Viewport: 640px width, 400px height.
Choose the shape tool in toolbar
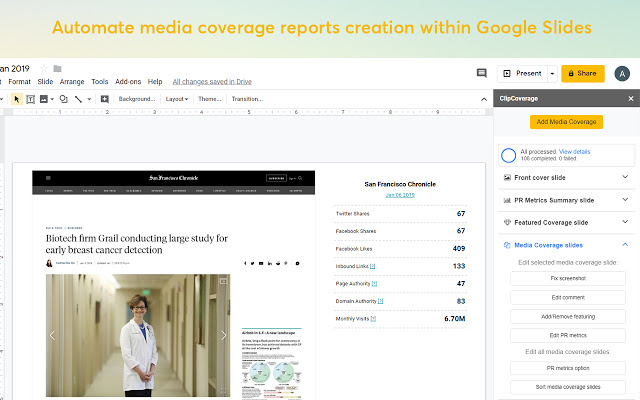pos(63,99)
